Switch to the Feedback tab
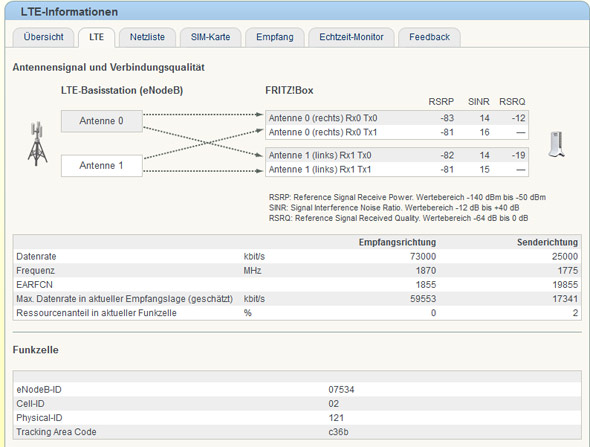 click(x=429, y=37)
